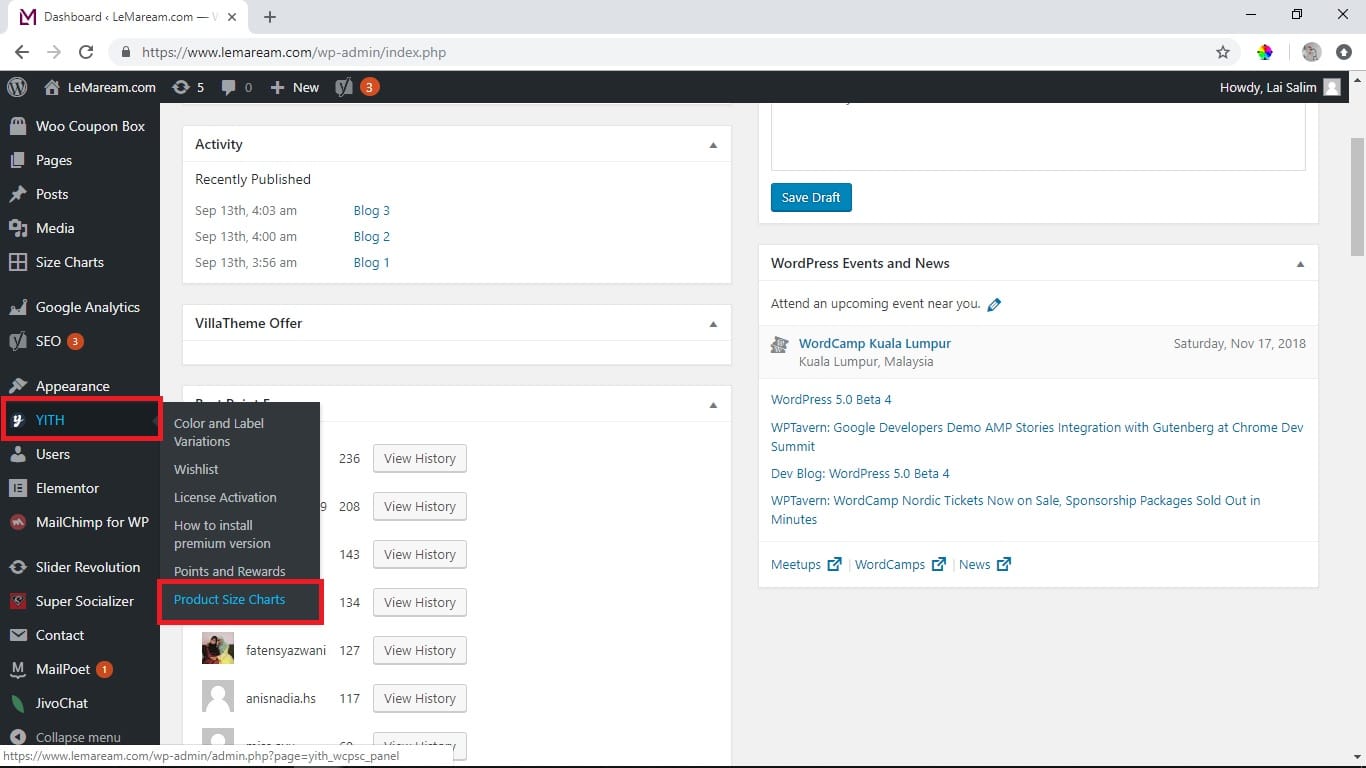Open the LeMaream.com home icon link
Image resolution: width=1366 pixels, height=768 pixels.
point(52,87)
